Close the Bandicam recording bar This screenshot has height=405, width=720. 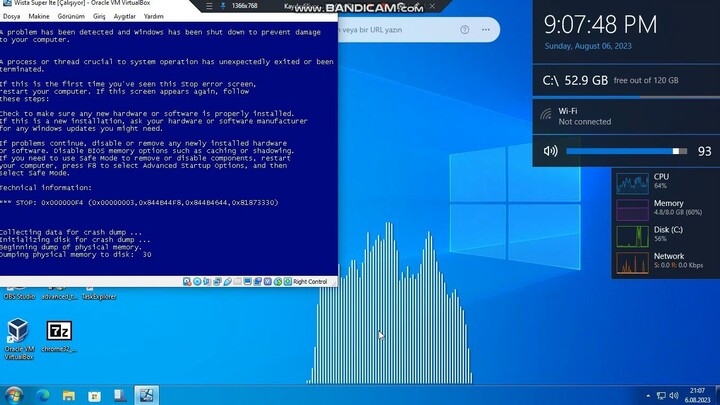pos(432,6)
